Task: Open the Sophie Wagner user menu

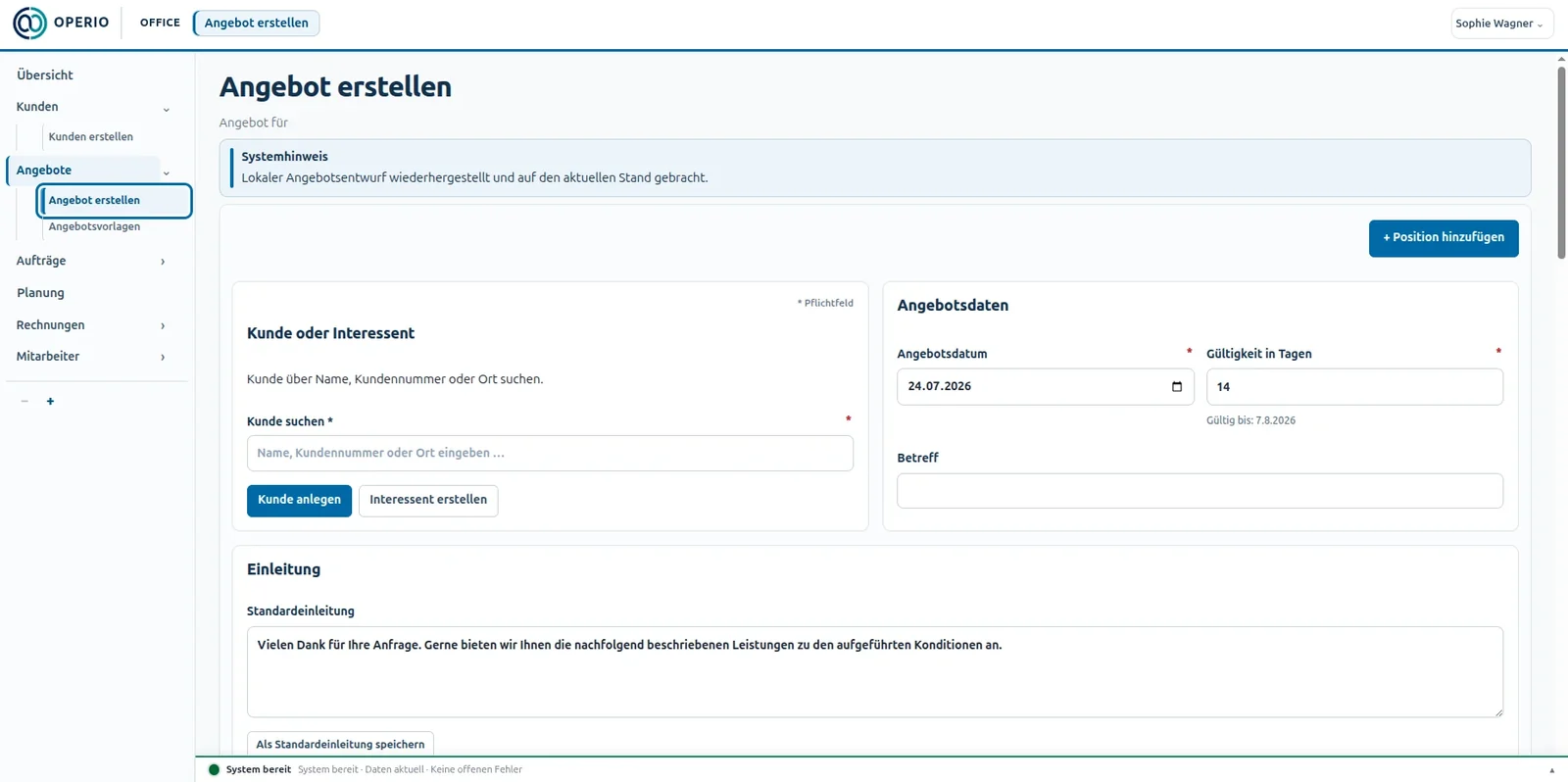Action: pyautogui.click(x=1501, y=24)
